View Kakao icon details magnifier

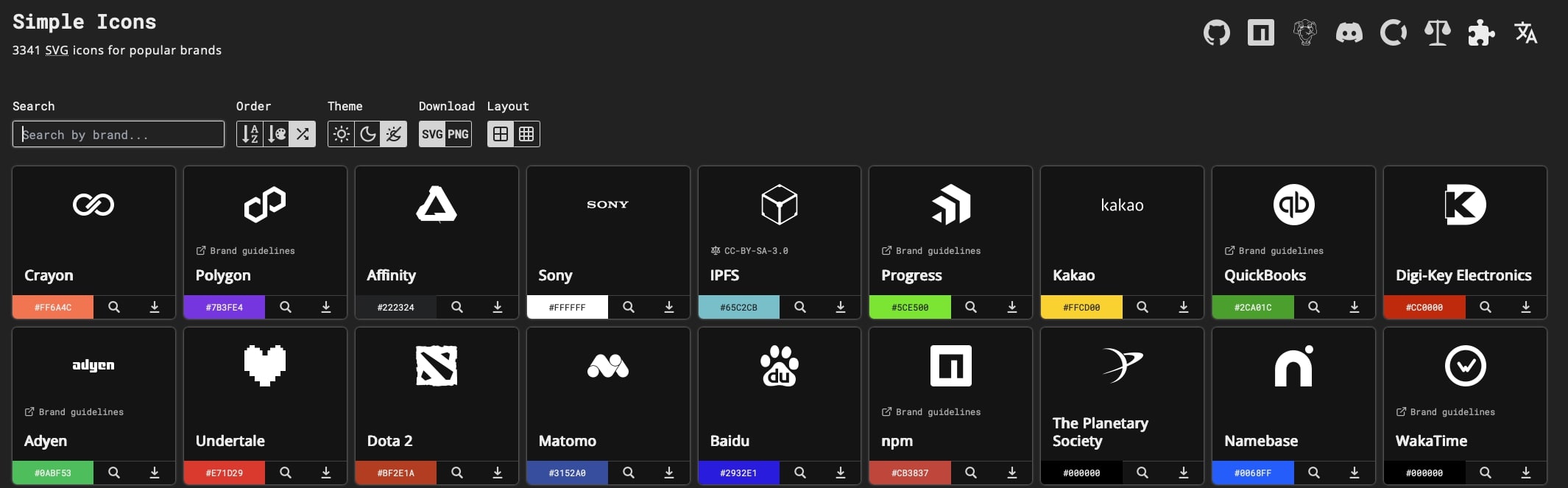(x=1143, y=307)
